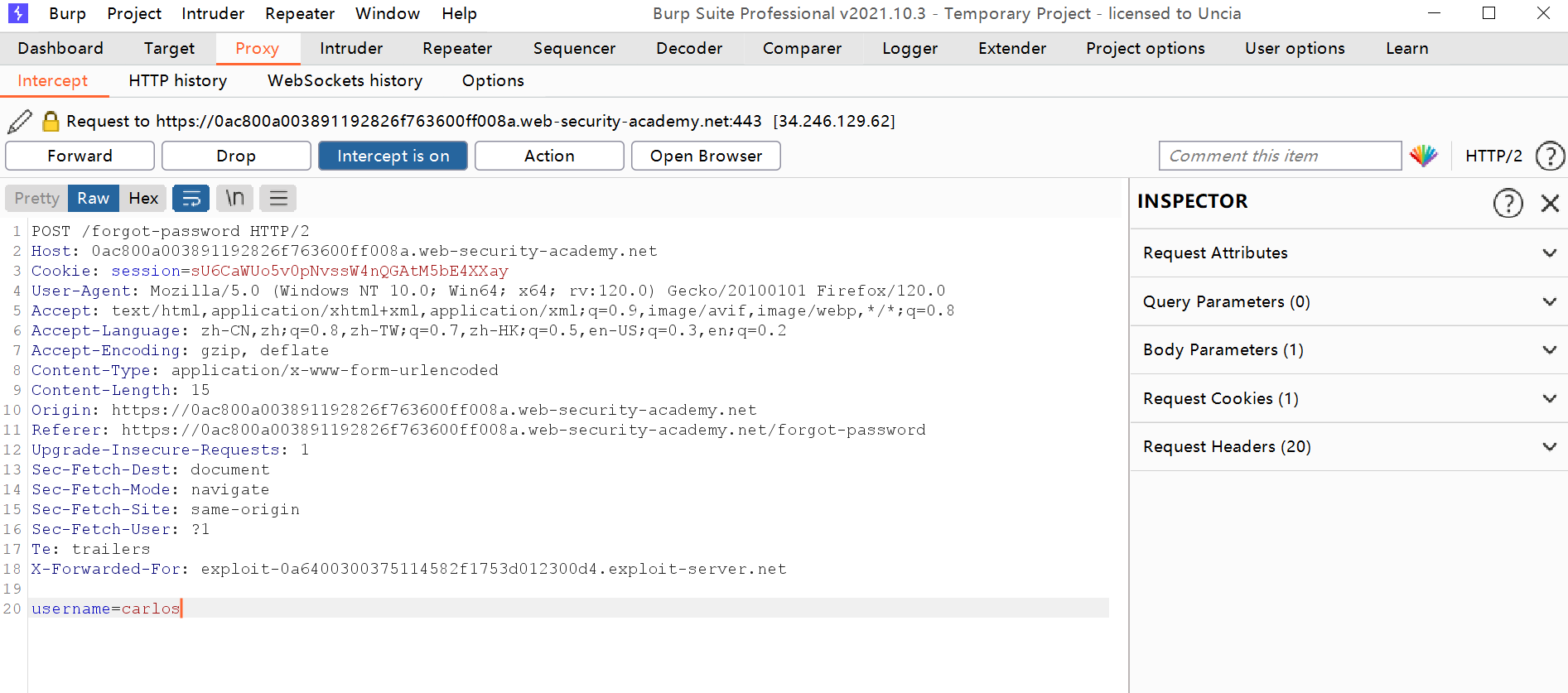Screen dimensions: 1568x693
Task: Open the highlight color picker icon
Action: [x=1424, y=156]
